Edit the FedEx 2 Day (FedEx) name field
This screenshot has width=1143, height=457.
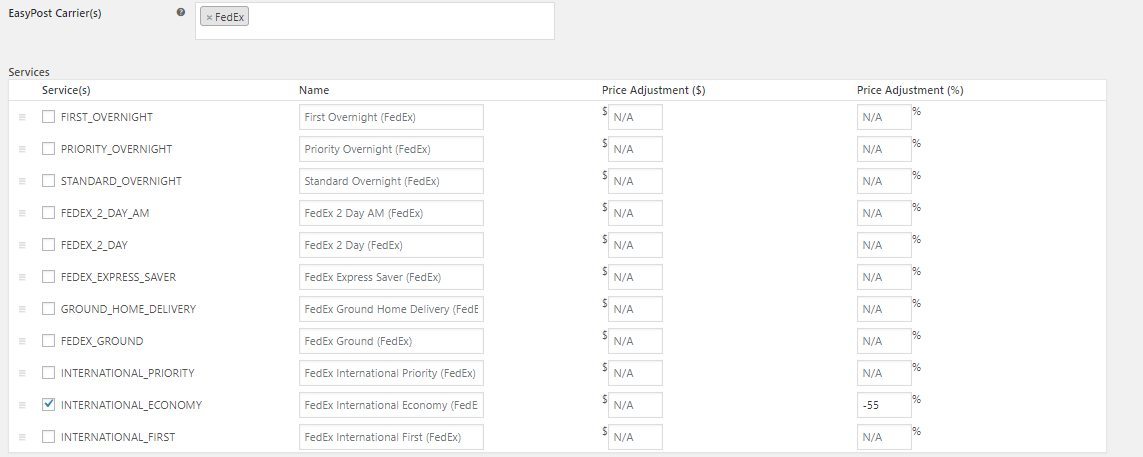391,245
